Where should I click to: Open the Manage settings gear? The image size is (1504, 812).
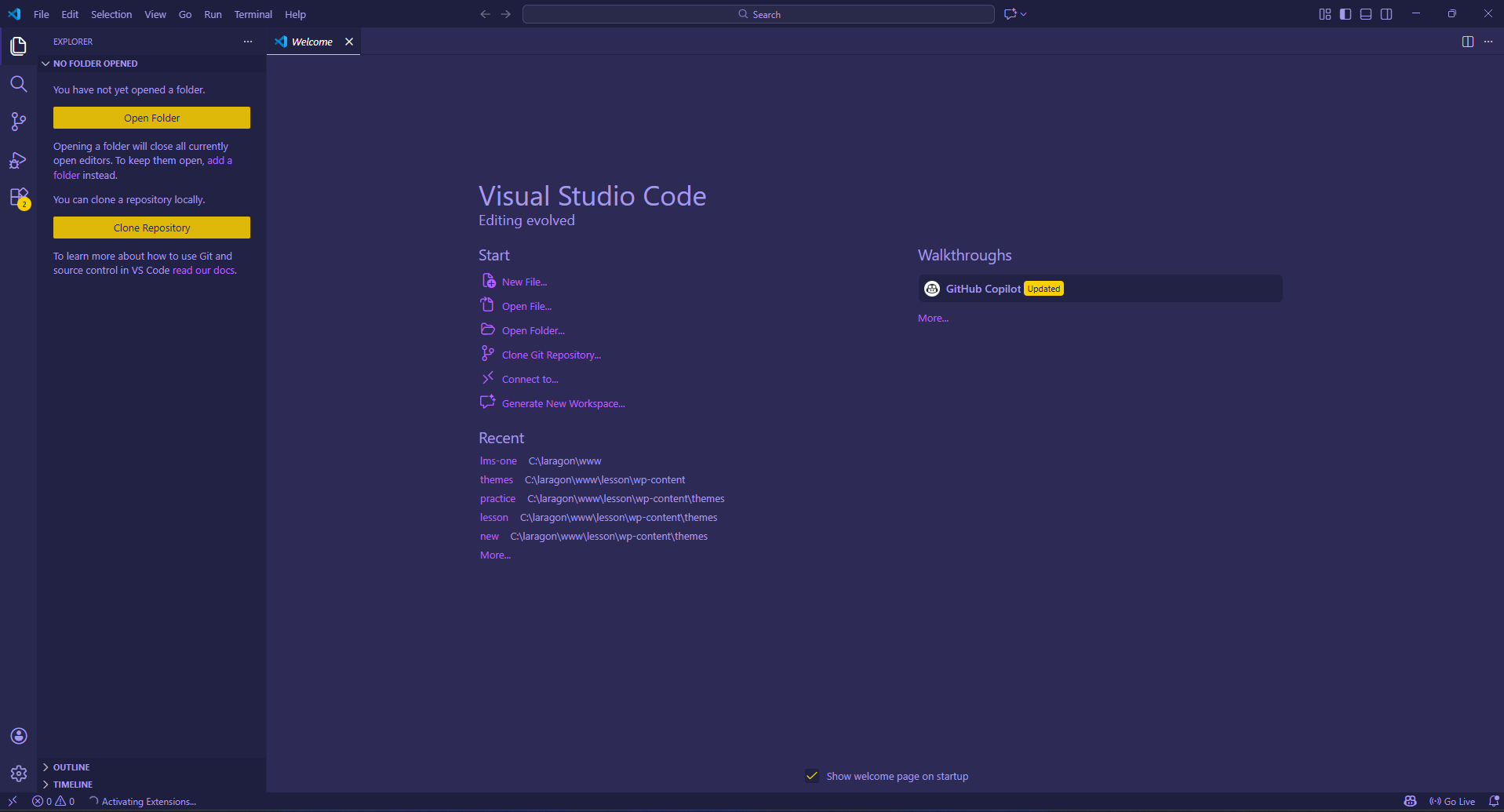pos(18,774)
